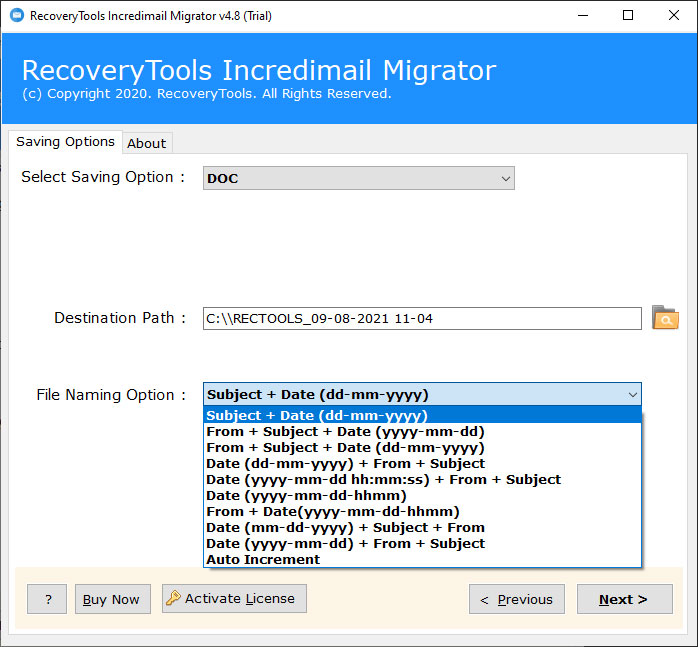Switch to the About tab
This screenshot has width=698, height=647.
coord(146,143)
